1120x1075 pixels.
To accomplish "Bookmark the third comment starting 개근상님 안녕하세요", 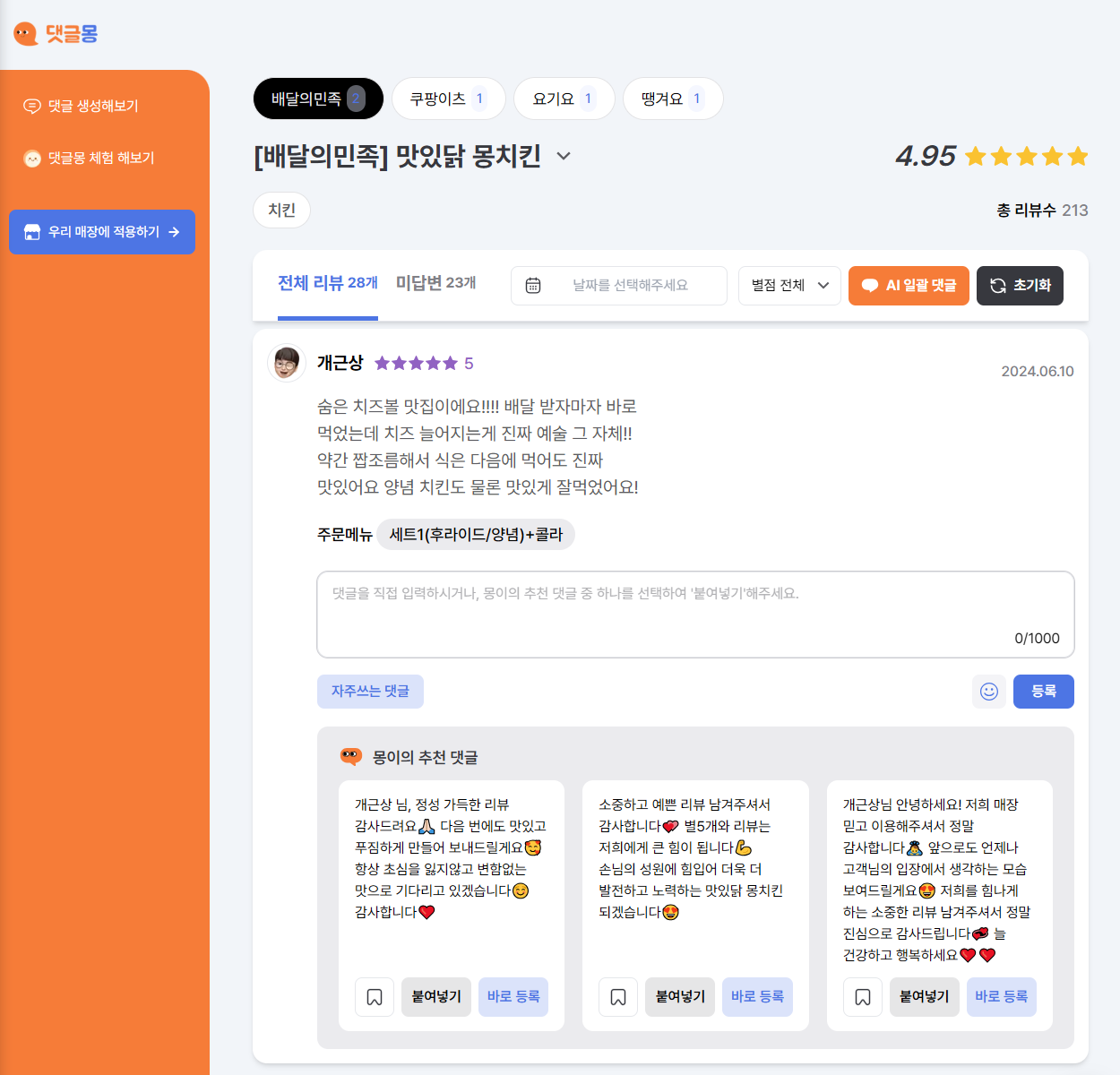I will click(863, 997).
